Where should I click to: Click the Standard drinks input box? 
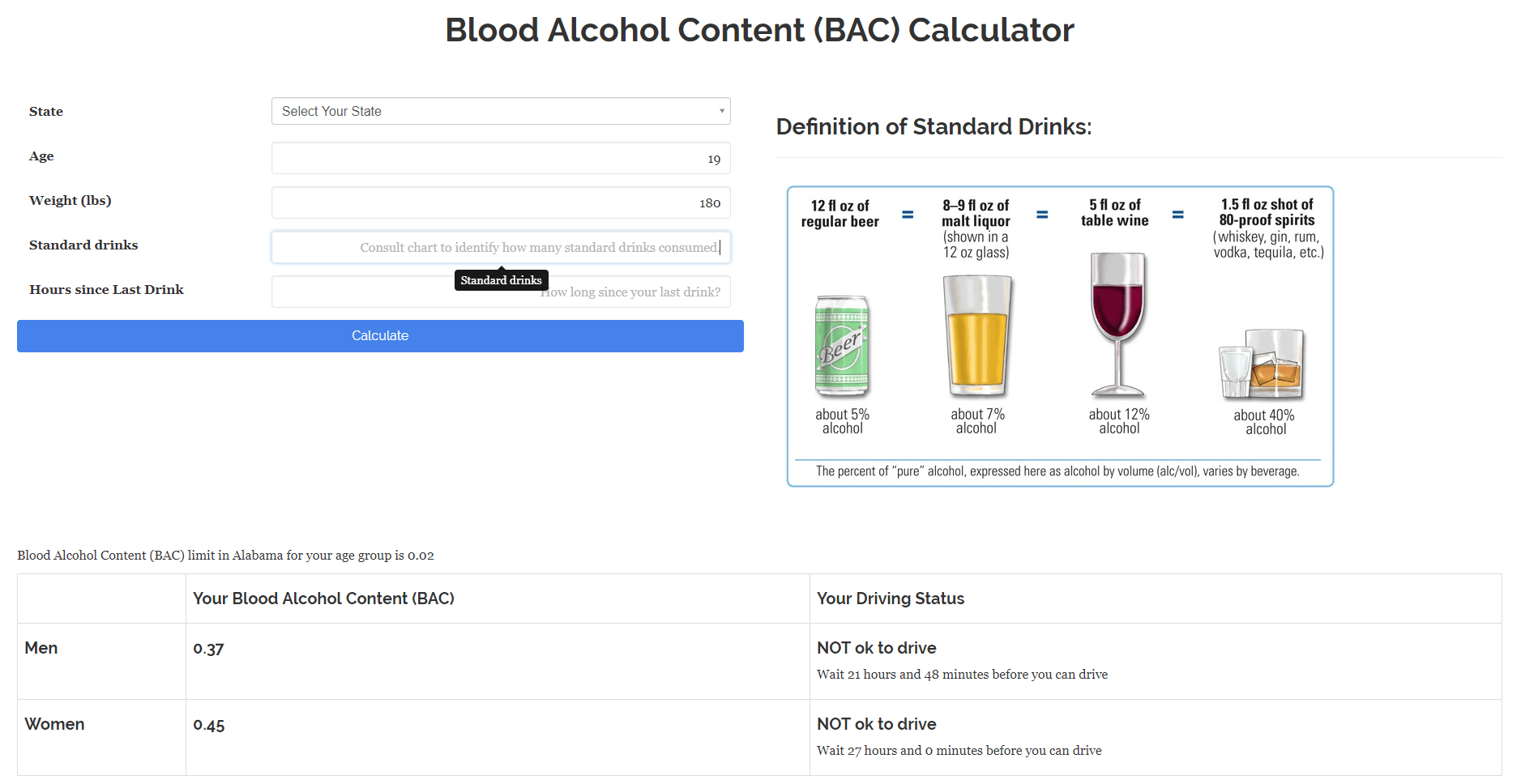[x=500, y=247]
